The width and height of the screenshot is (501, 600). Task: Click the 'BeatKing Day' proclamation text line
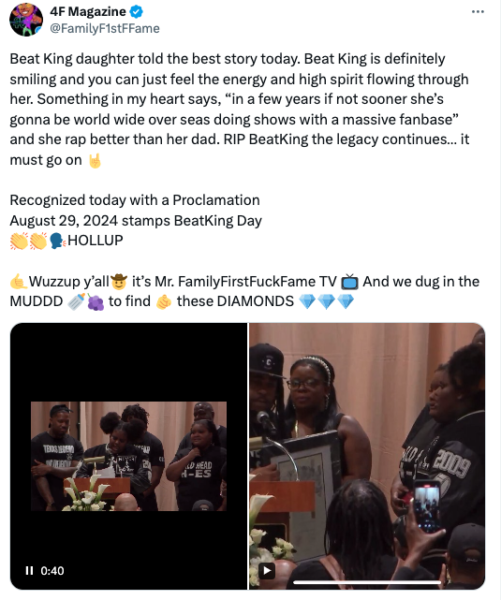coord(136,221)
